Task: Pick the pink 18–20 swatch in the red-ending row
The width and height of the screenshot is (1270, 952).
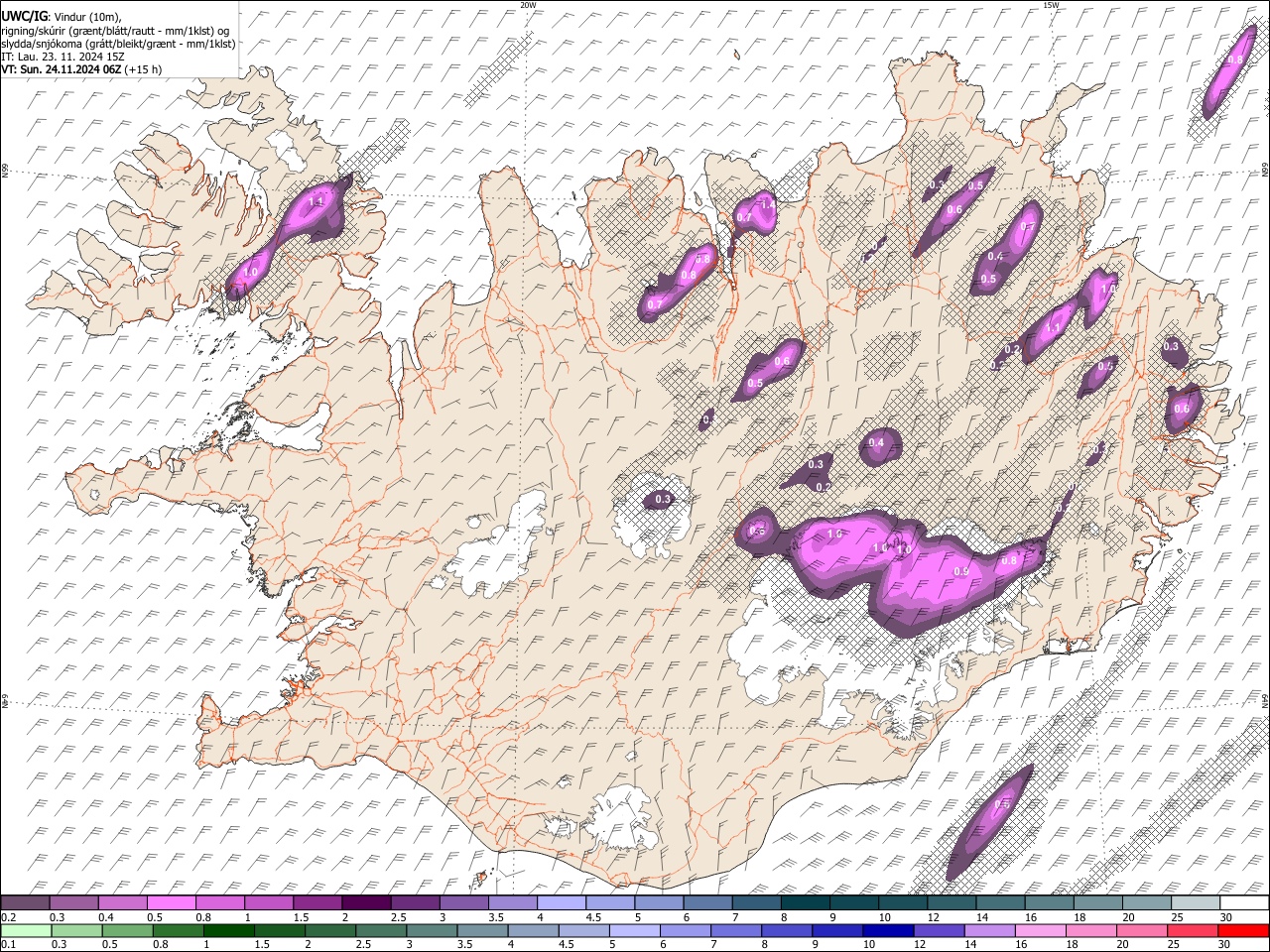Action: (1090, 930)
